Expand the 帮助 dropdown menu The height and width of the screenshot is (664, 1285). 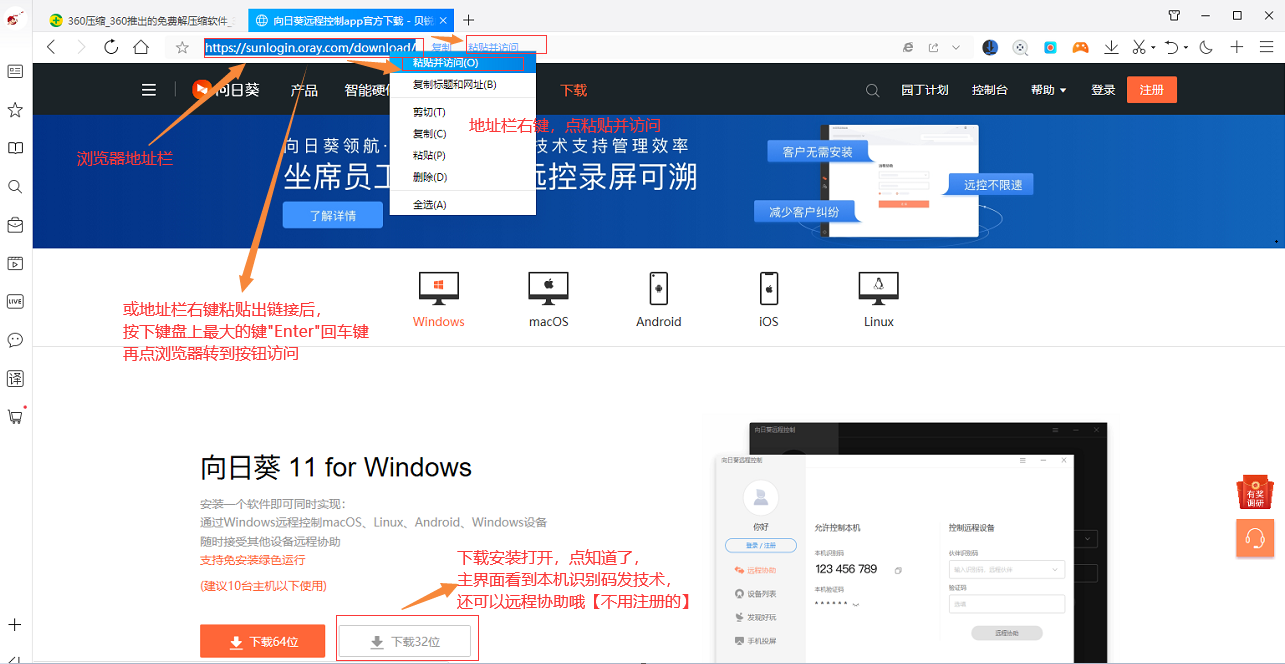pos(1049,90)
